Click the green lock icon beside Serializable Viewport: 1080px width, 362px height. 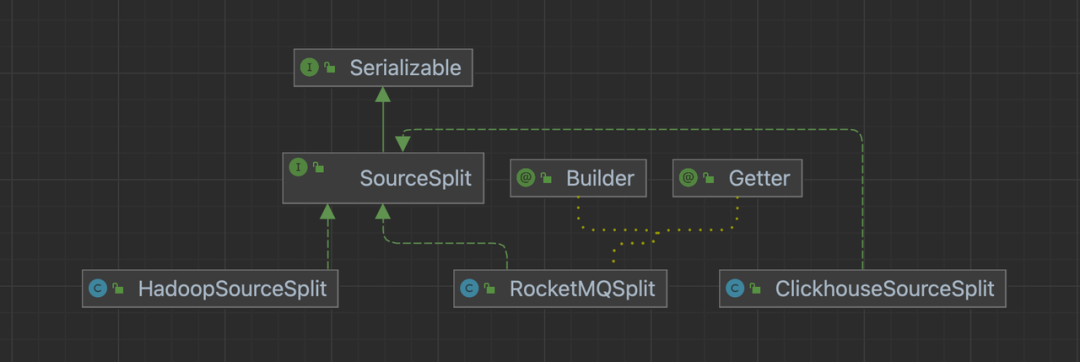[330, 67]
